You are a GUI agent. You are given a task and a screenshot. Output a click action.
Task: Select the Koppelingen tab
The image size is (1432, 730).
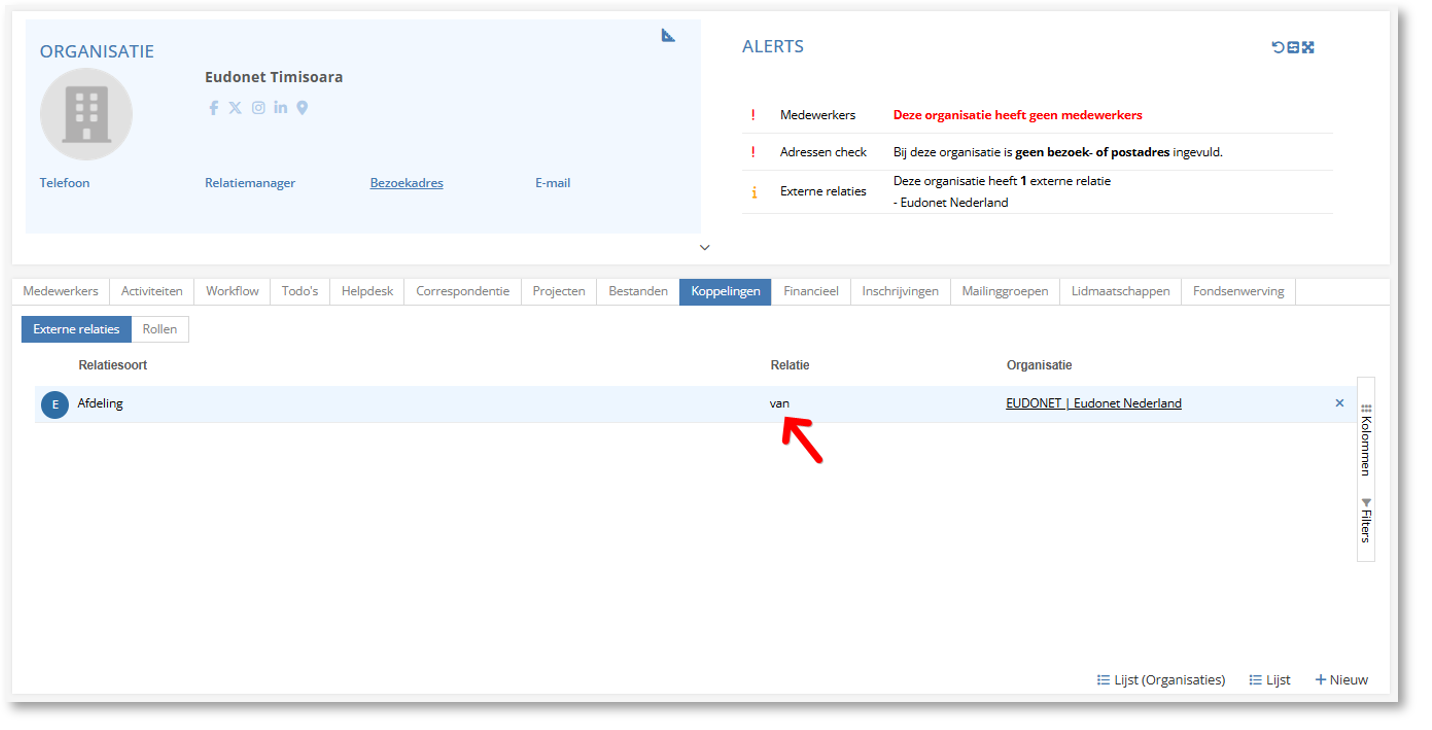point(725,291)
